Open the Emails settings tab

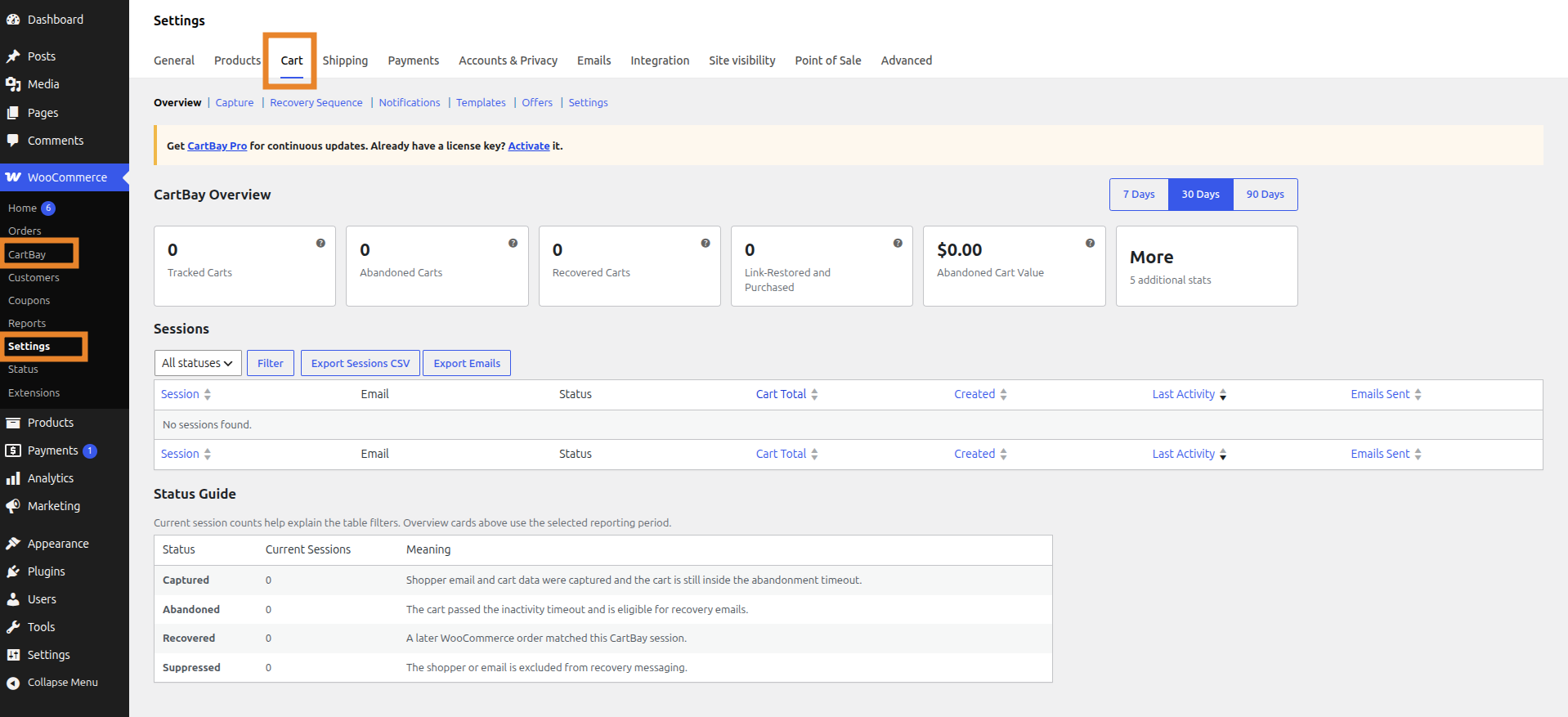pyautogui.click(x=594, y=60)
